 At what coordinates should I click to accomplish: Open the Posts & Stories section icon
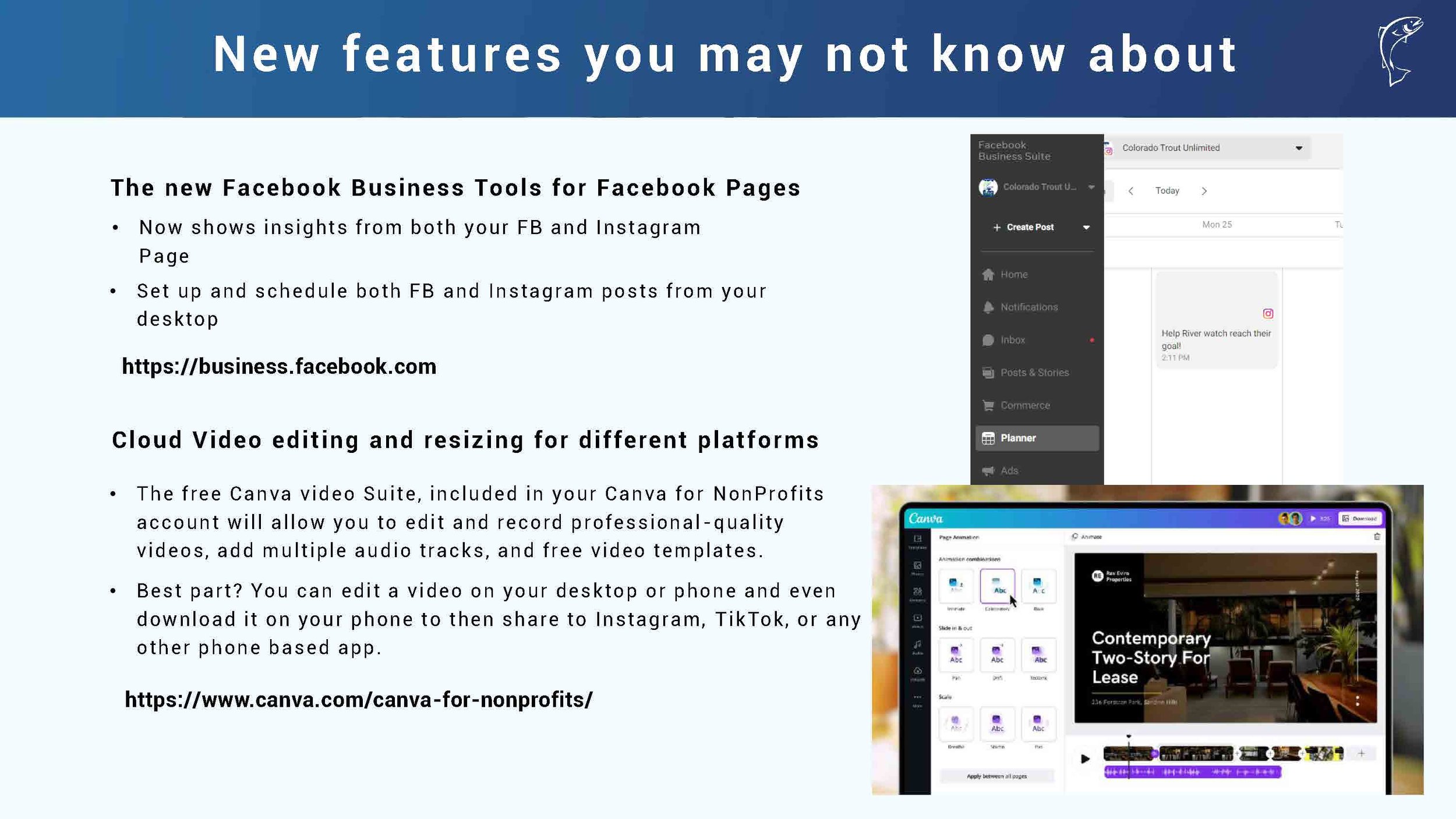pyautogui.click(x=989, y=372)
